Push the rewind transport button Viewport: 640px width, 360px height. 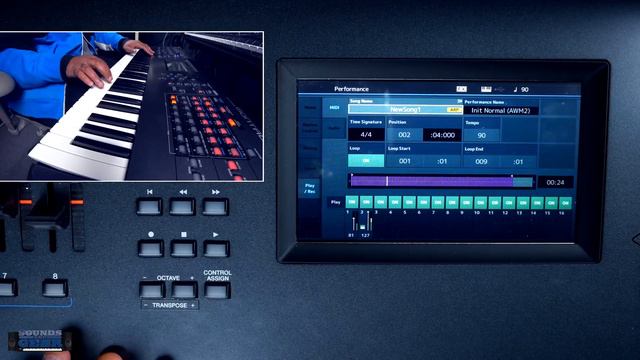point(182,207)
